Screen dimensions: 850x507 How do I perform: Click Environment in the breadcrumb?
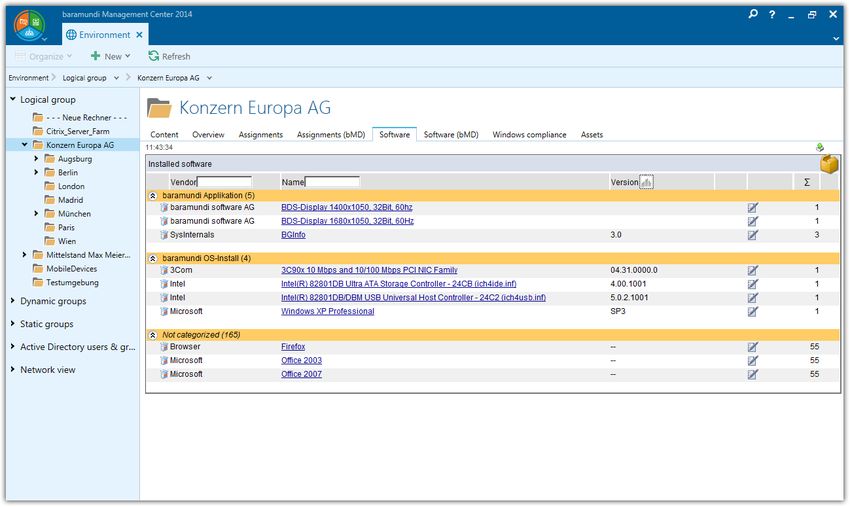click(28, 78)
